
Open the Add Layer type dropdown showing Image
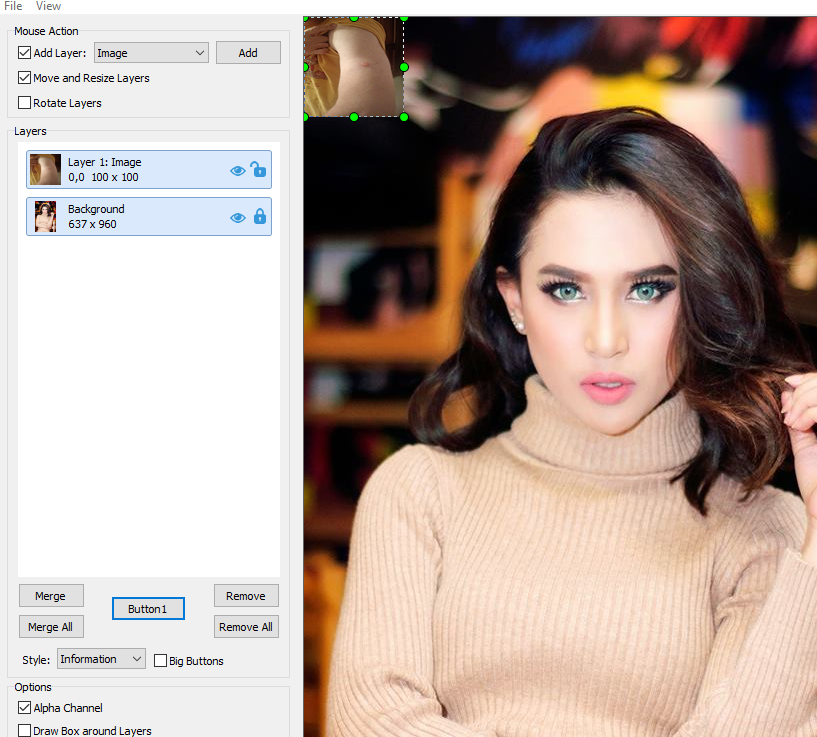pyautogui.click(x=151, y=53)
